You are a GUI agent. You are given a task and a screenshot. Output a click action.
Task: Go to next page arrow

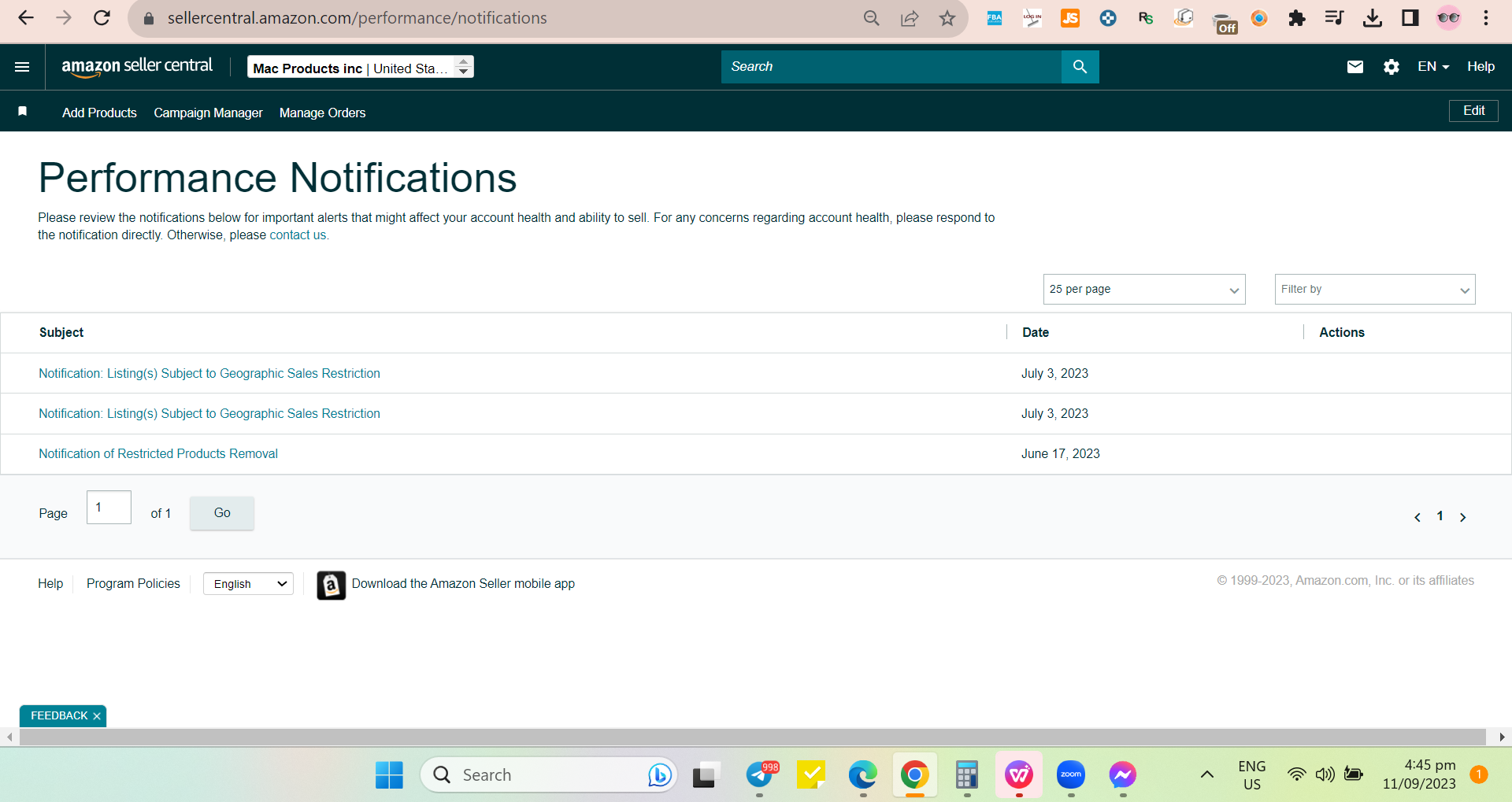[1463, 517]
